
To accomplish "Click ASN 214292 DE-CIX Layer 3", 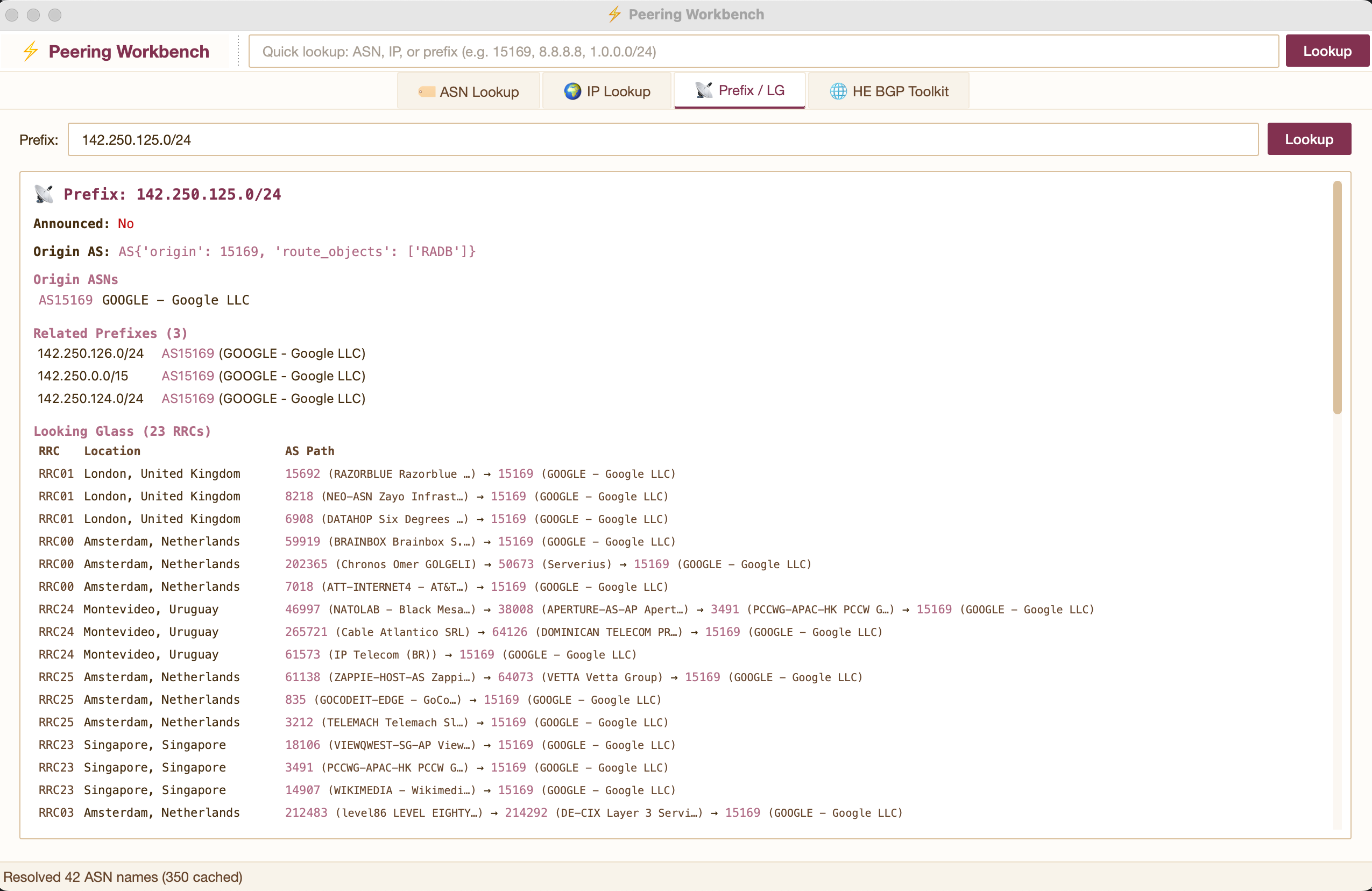I will coord(526,812).
